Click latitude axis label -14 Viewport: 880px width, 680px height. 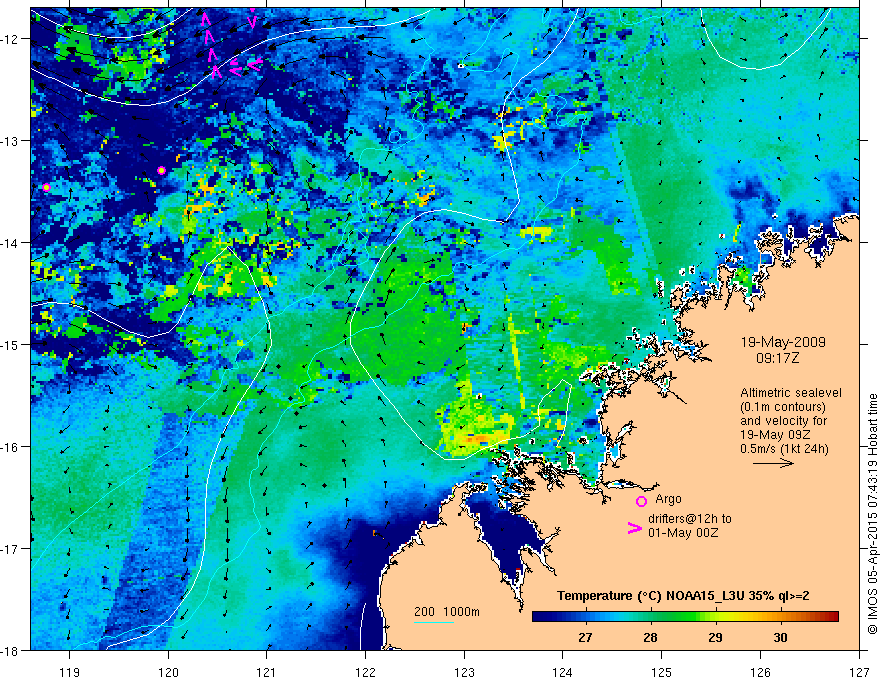(10, 243)
